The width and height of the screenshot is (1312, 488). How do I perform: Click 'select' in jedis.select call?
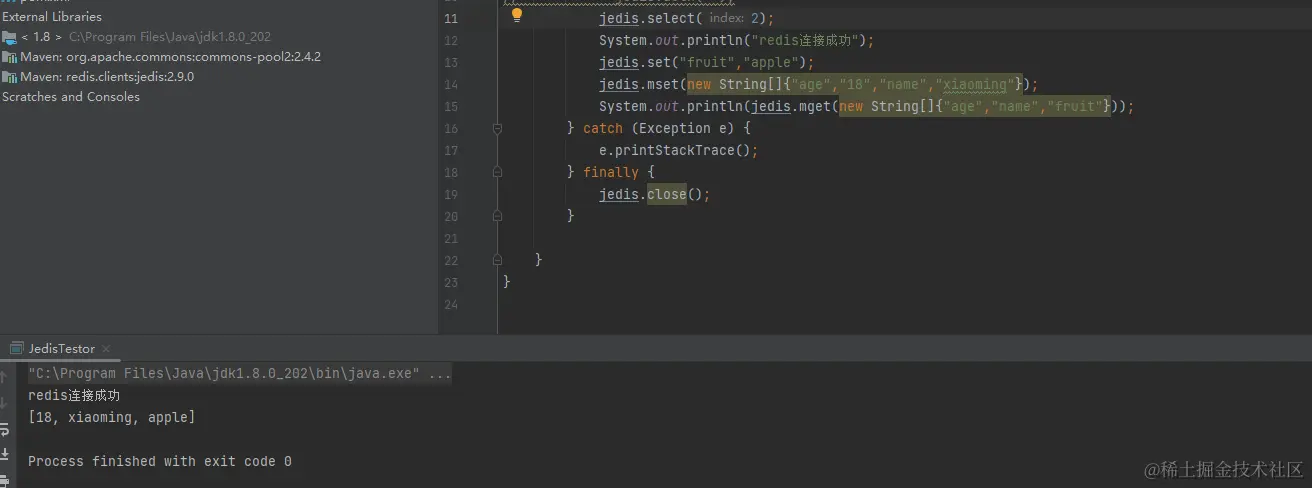[x=671, y=19]
